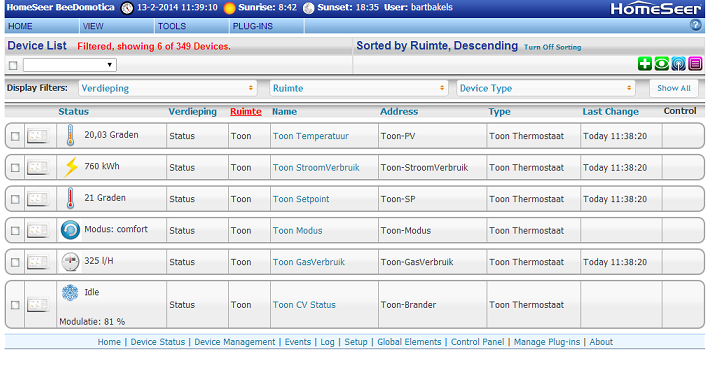Sort by Ruimte column header
722x369 pixels.
tap(246, 111)
